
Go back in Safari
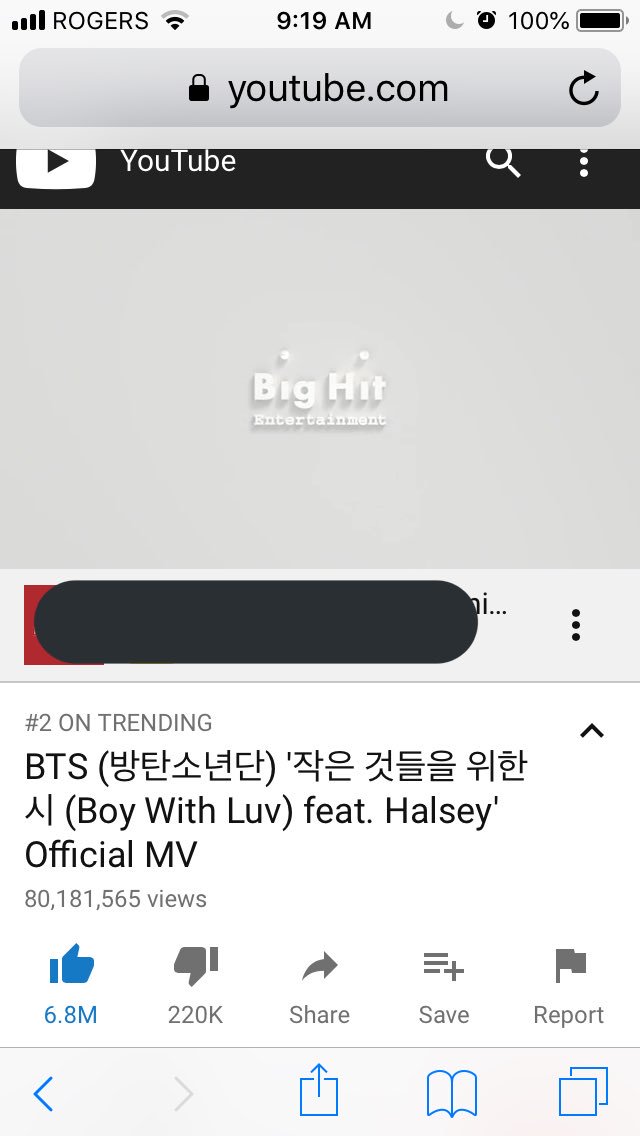tap(43, 1093)
